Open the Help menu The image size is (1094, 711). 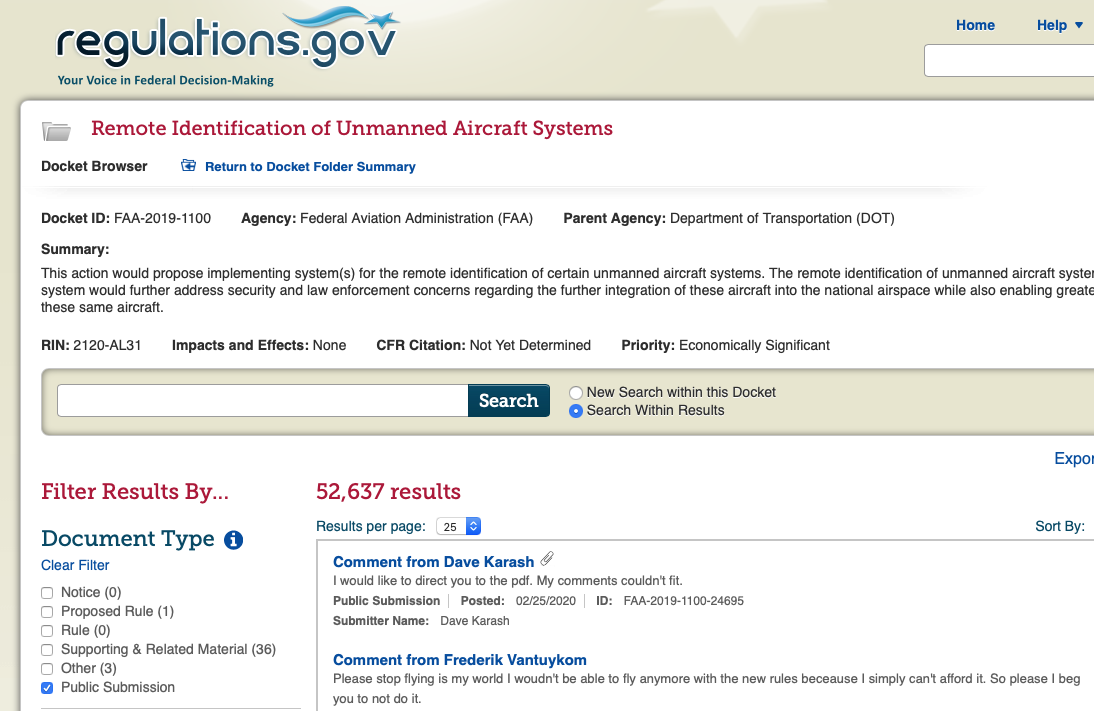pyautogui.click(x=1051, y=25)
